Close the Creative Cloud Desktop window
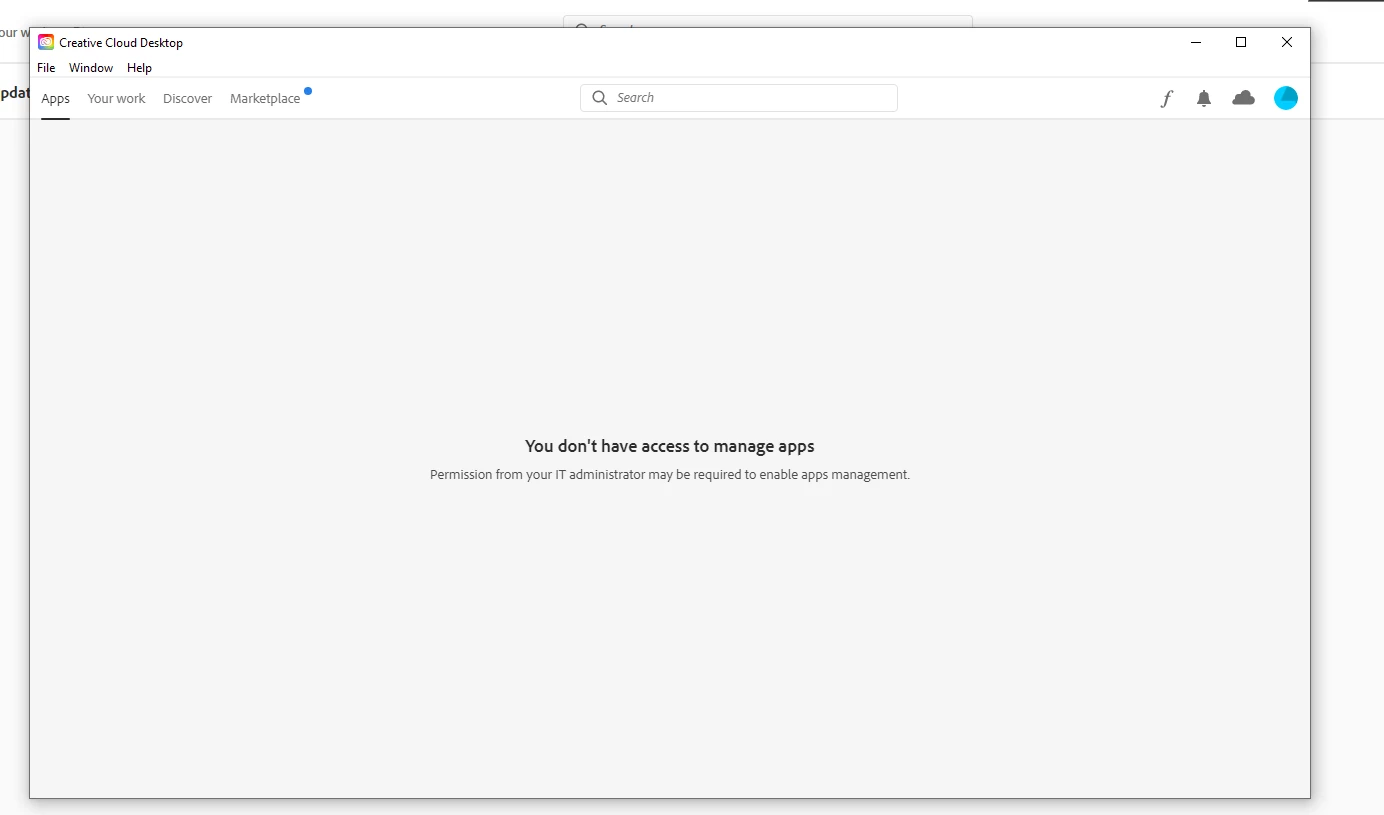Viewport: 1384px width, 815px height. 1287,42
